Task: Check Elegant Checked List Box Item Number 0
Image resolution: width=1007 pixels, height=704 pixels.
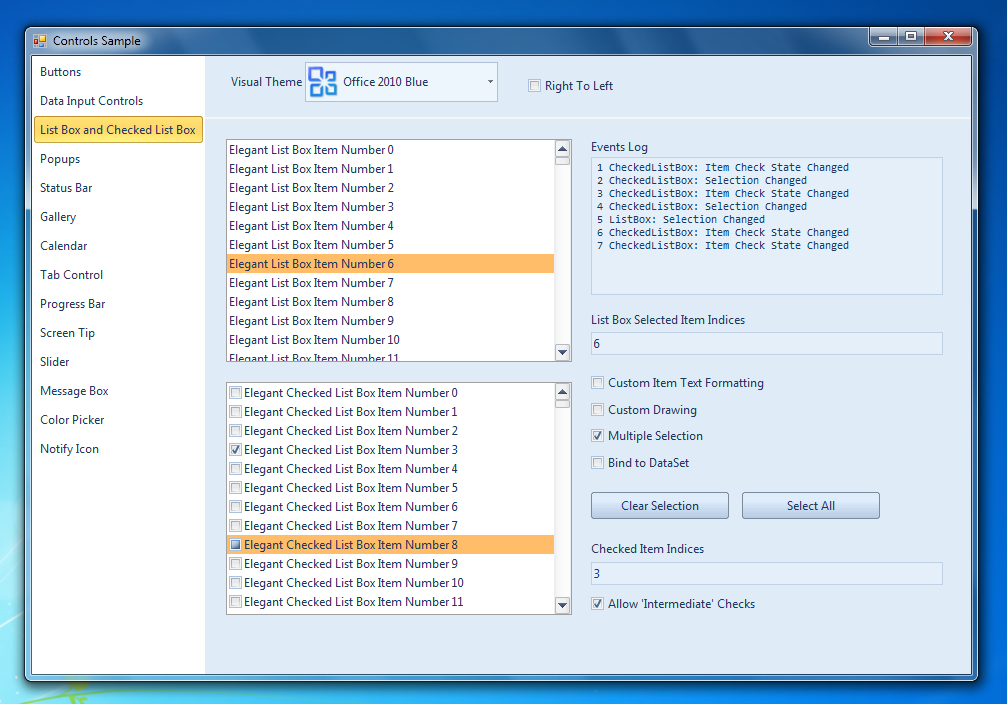Action: 236,392
